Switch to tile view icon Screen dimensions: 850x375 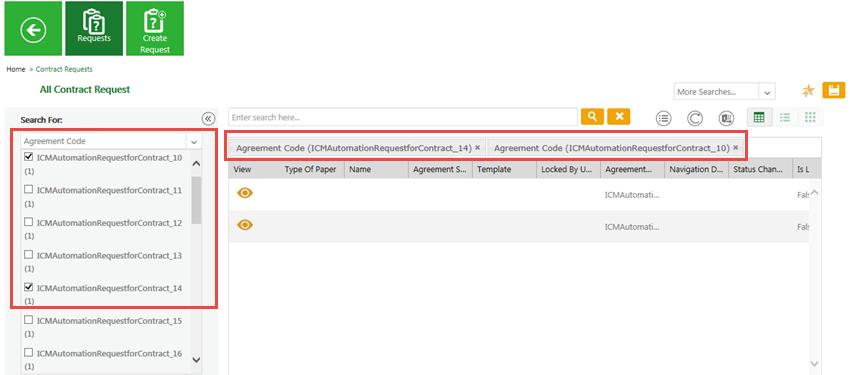[810, 117]
